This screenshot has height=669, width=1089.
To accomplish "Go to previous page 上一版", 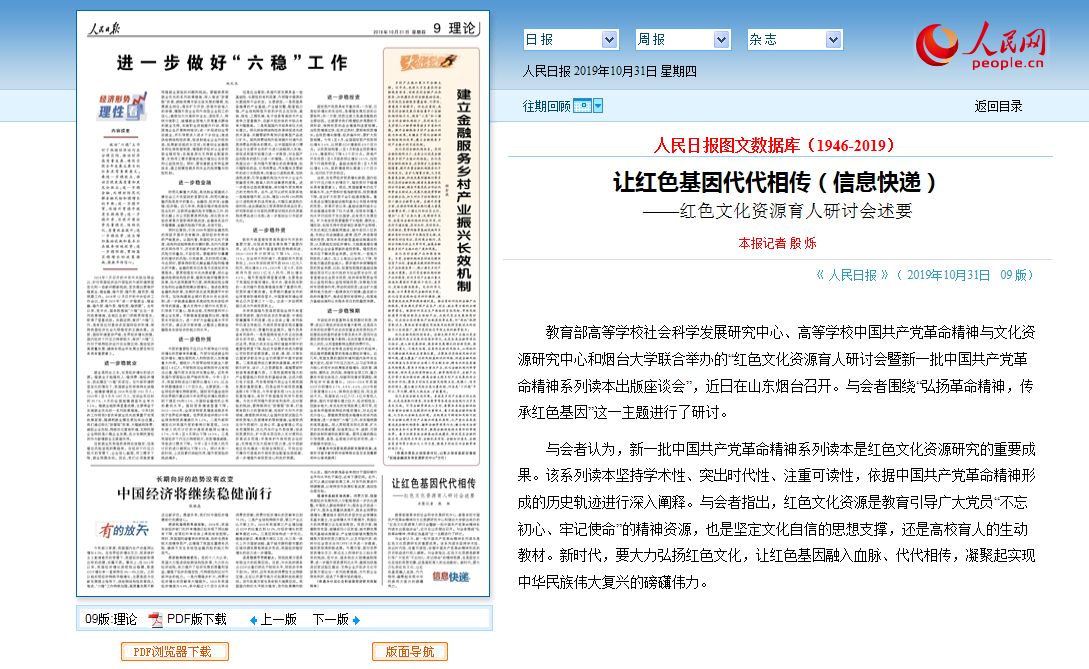I will coord(279,620).
